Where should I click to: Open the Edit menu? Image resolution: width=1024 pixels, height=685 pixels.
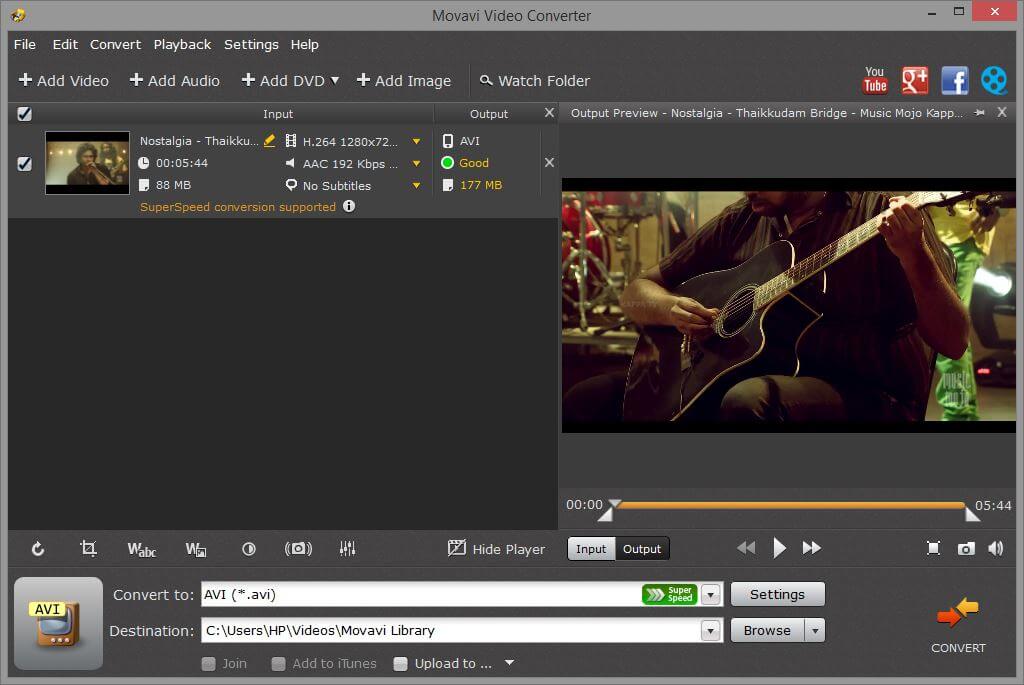65,44
